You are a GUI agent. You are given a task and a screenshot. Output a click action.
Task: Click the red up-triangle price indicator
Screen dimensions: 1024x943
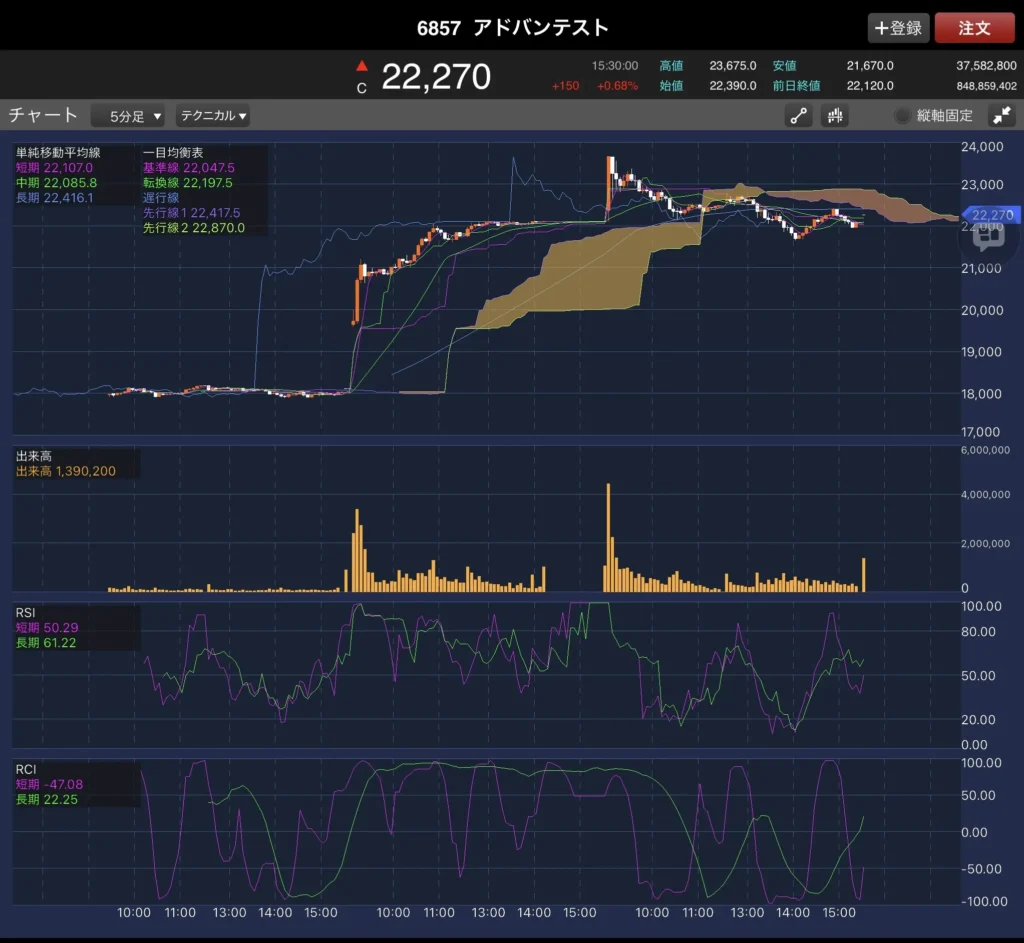coord(362,67)
